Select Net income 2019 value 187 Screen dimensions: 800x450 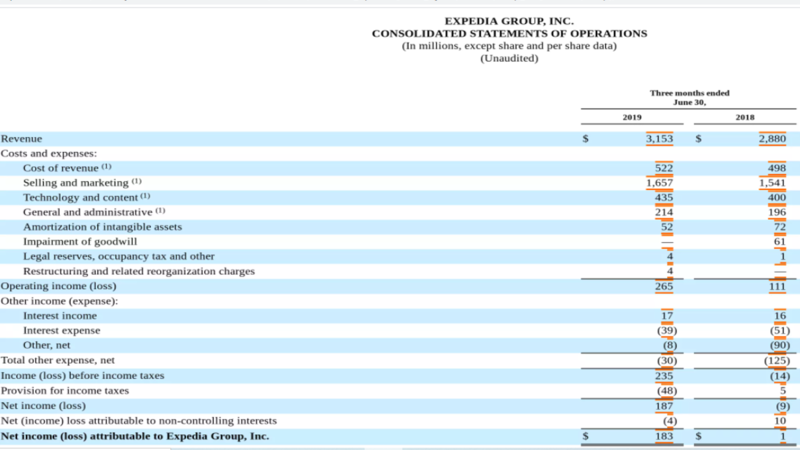(664, 406)
